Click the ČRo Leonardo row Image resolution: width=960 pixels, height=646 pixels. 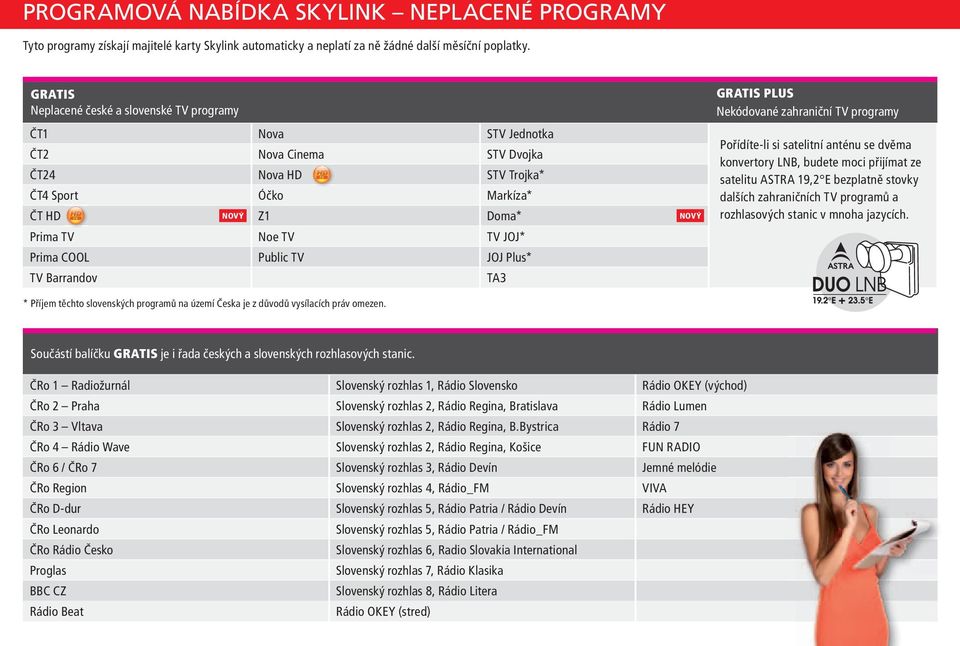click(175, 529)
